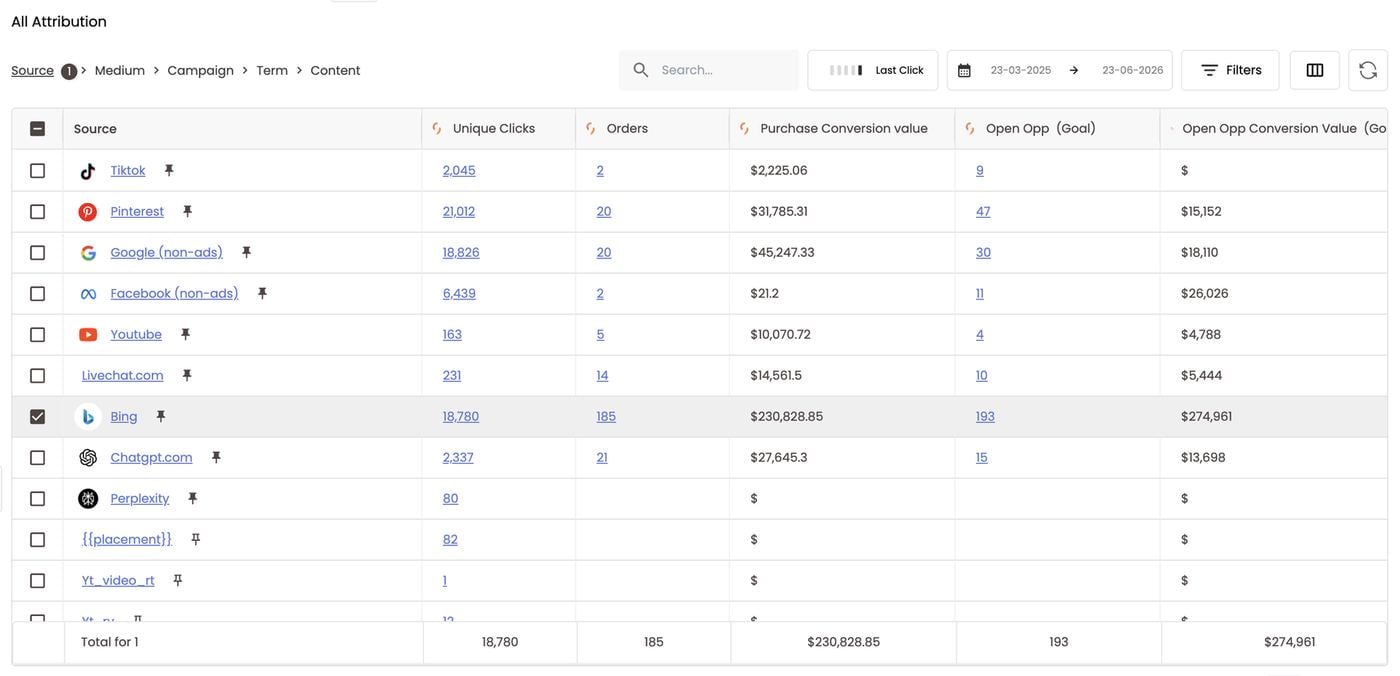1400x676 pixels.
Task: Click the pin beside {{placement}}
Action: point(196,539)
